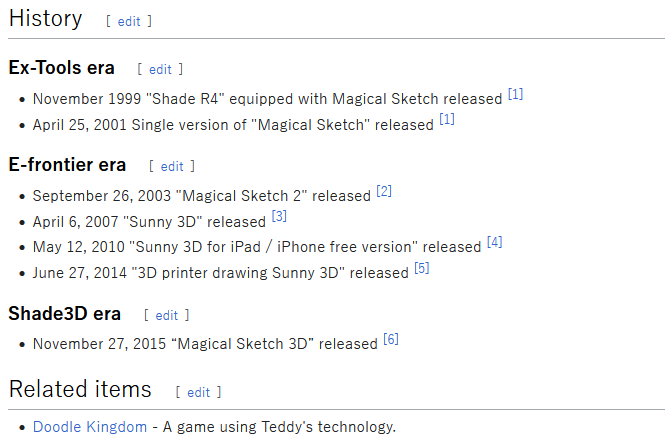Click the History section heading

pyautogui.click(x=46, y=18)
